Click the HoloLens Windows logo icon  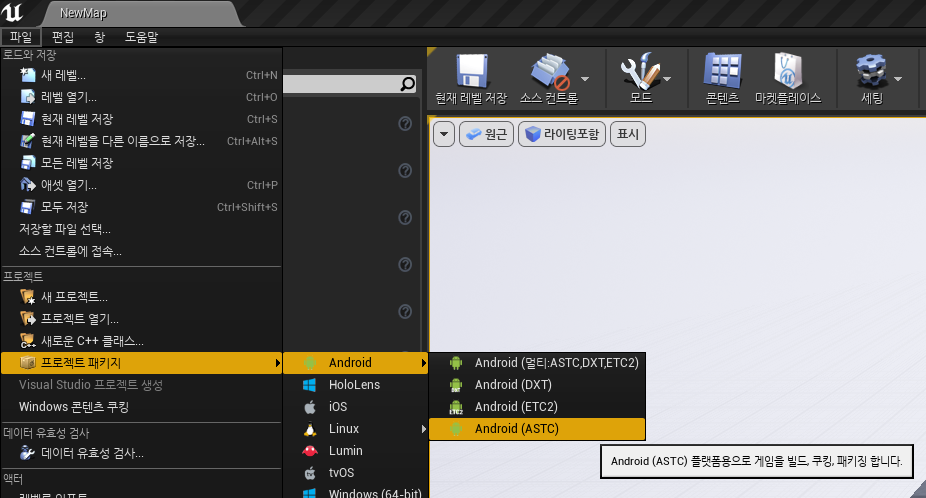coord(309,385)
